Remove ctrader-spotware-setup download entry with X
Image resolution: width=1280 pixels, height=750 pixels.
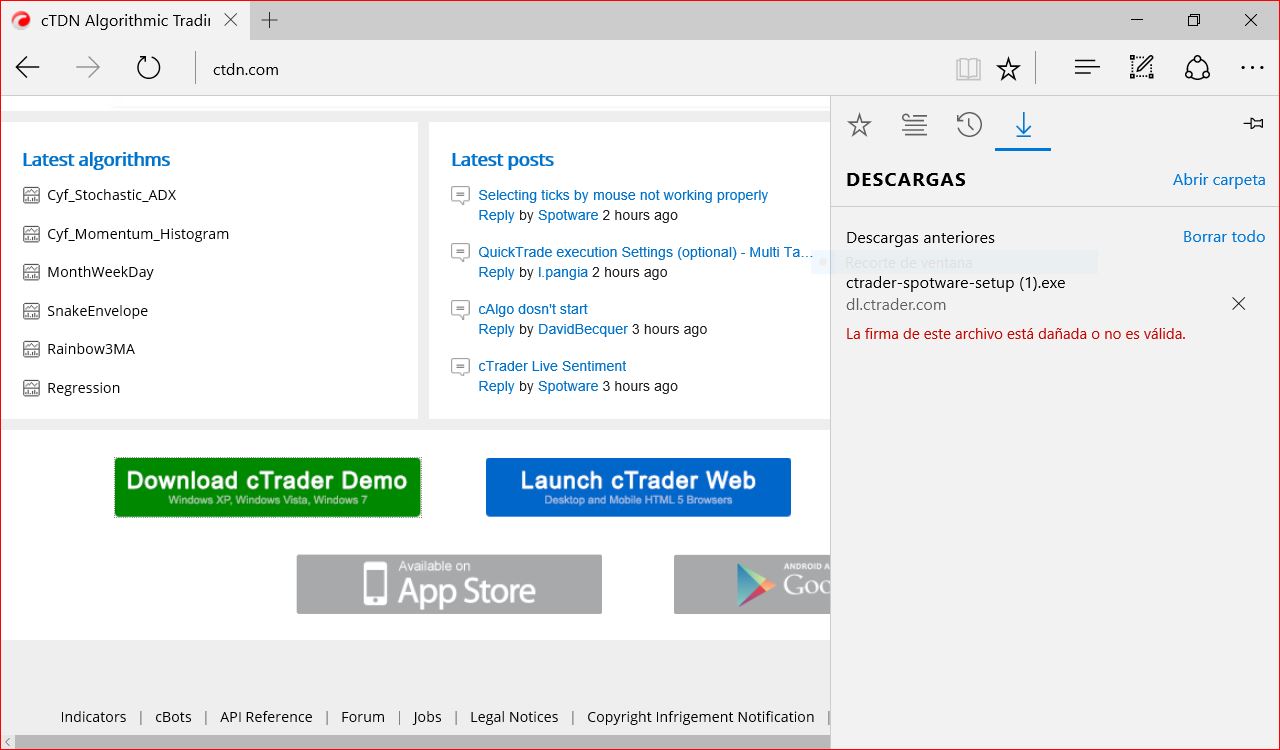(x=1238, y=303)
